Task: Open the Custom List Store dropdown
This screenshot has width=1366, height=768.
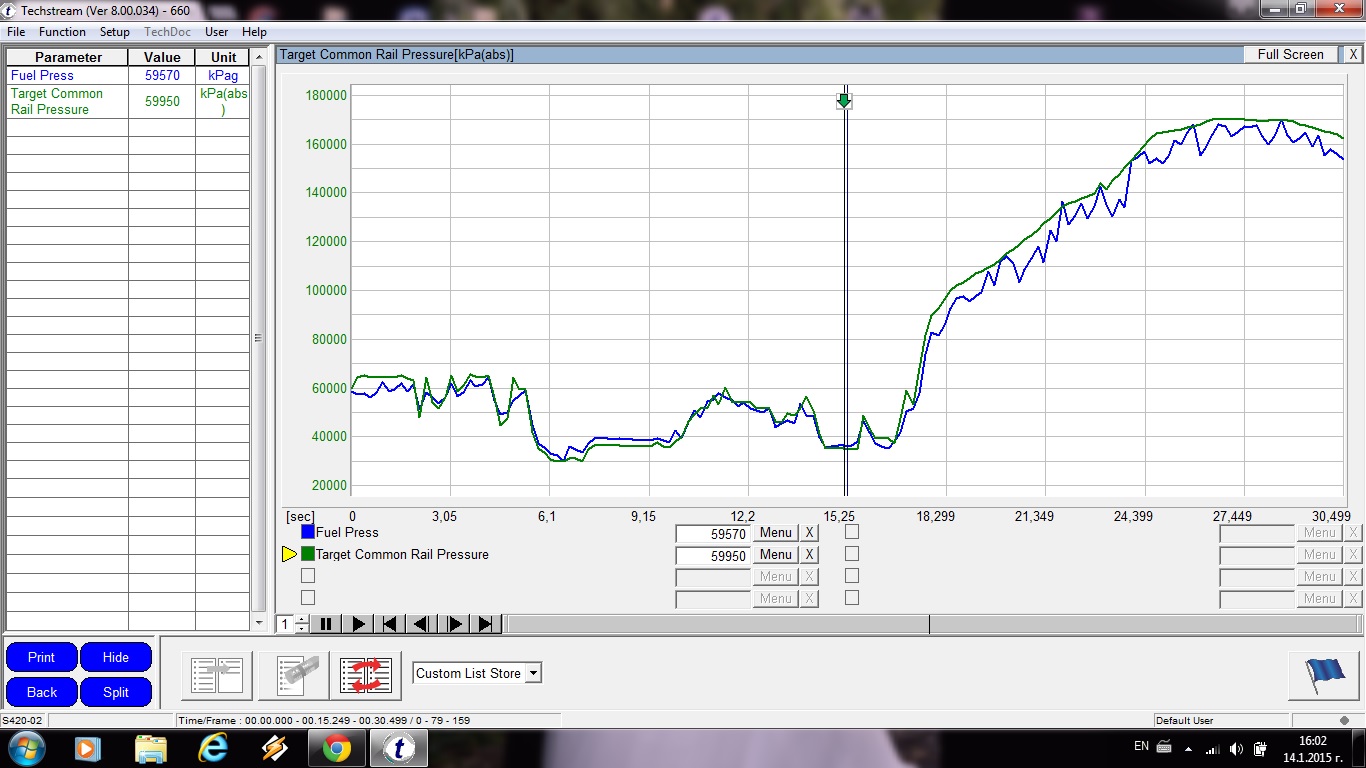Action: 533,673
